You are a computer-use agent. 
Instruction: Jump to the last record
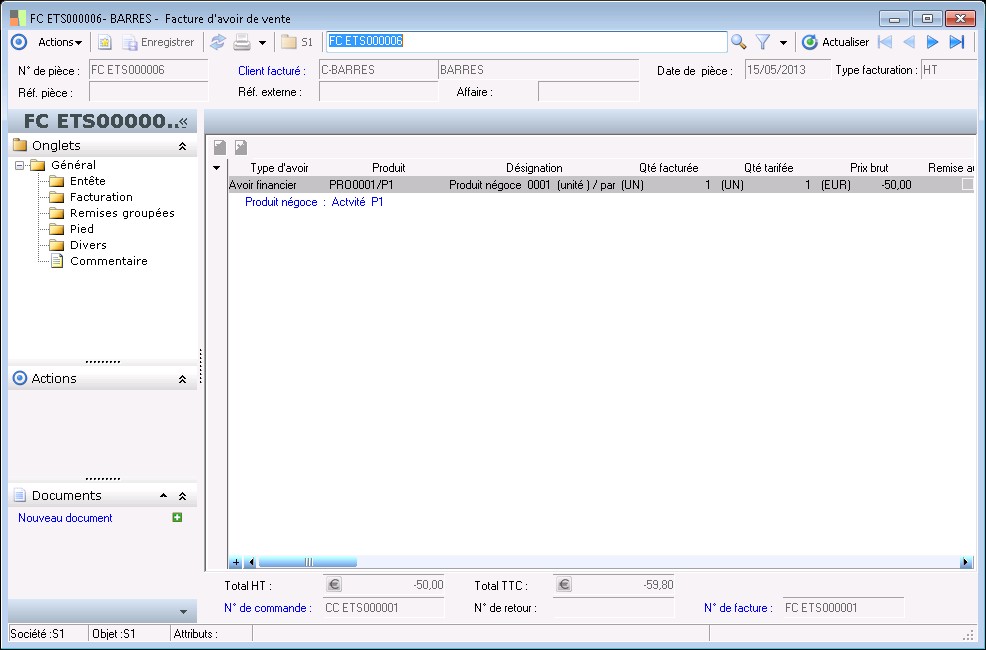pos(957,42)
